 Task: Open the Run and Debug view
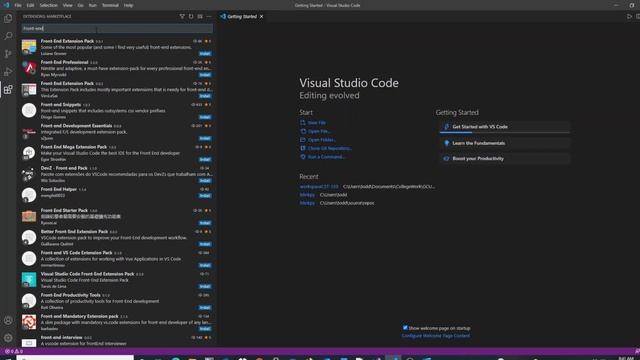[8, 72]
